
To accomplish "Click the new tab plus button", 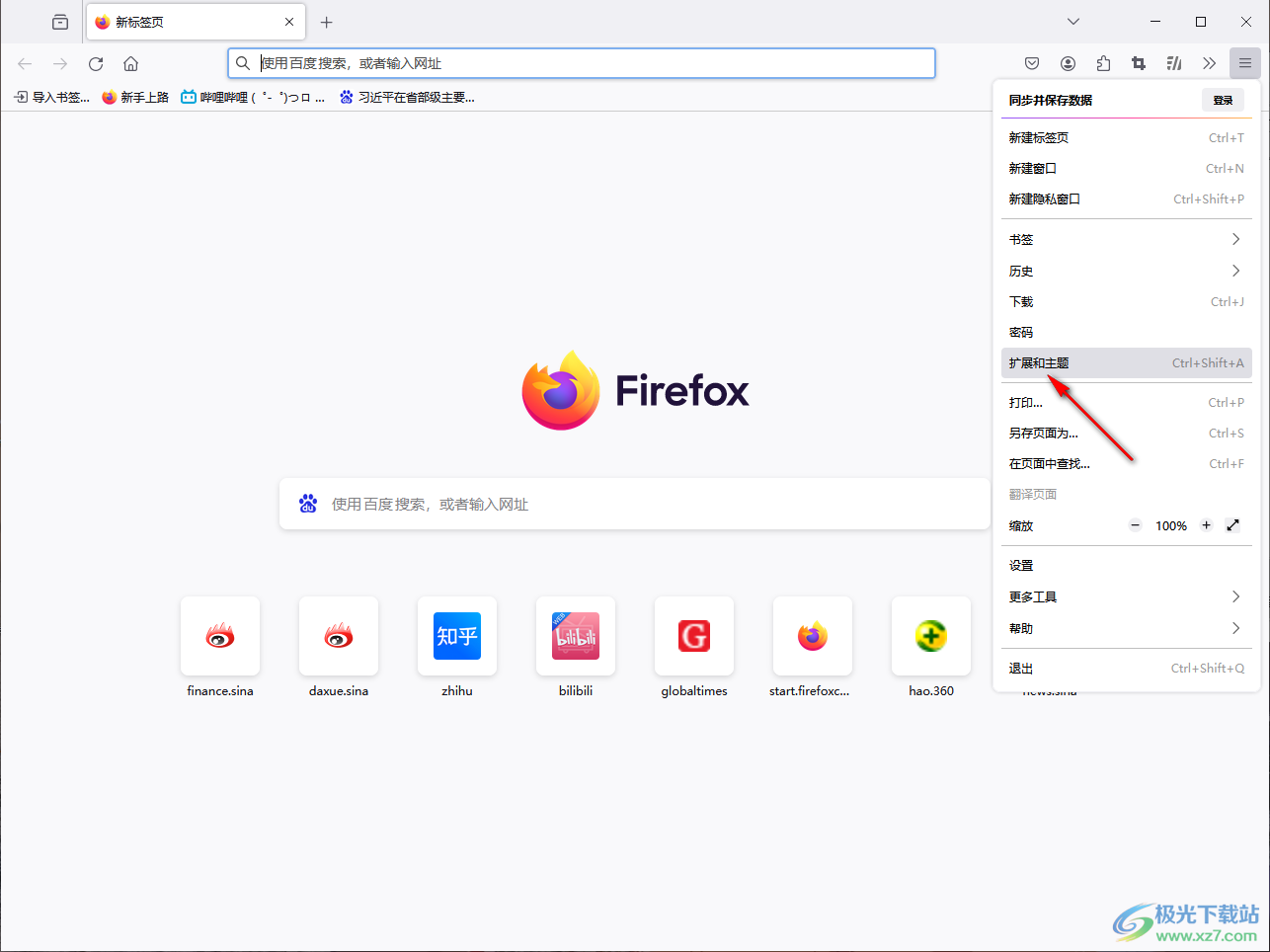I will [327, 22].
